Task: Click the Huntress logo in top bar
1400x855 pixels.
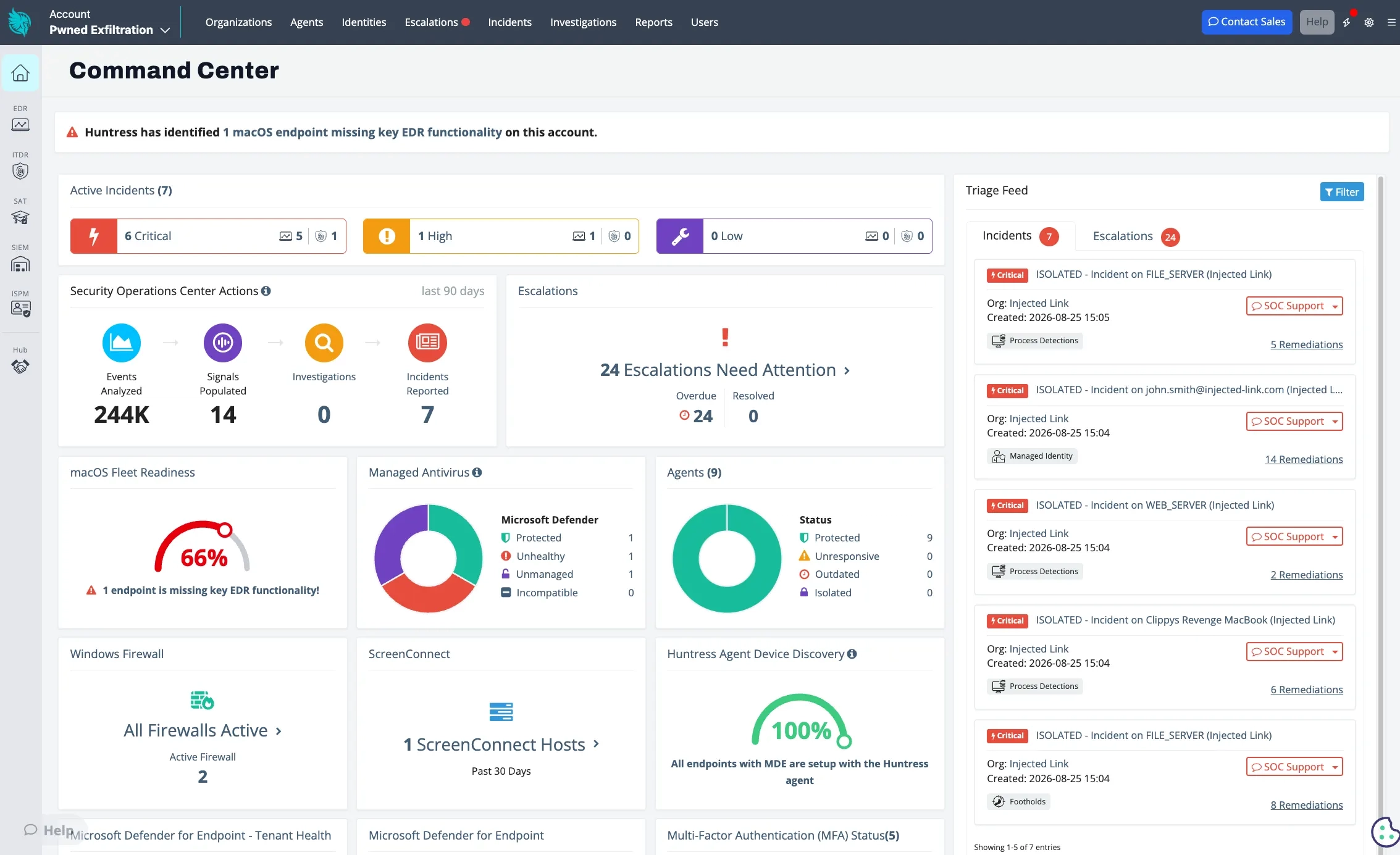Action: click(x=20, y=22)
